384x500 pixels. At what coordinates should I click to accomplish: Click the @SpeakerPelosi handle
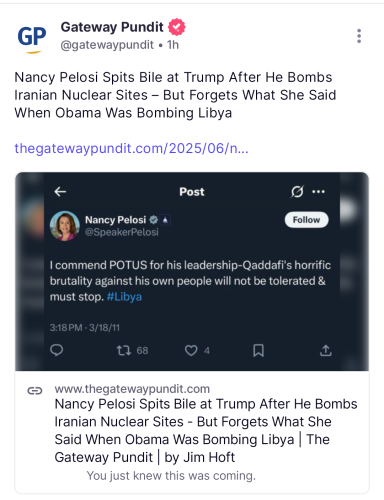click(x=122, y=232)
